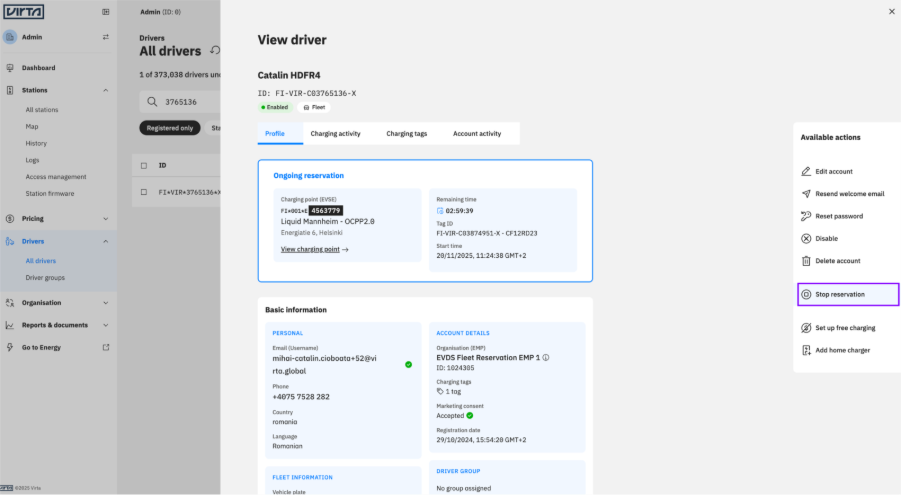Click Go to Energy lightning icon
This screenshot has height=495, width=901.
(x=10, y=347)
